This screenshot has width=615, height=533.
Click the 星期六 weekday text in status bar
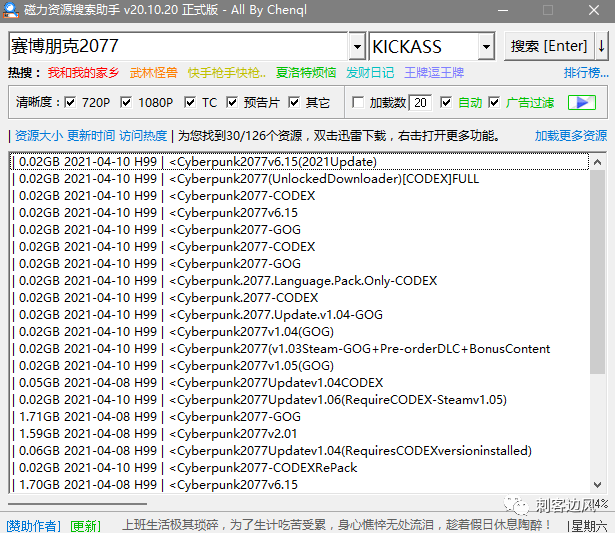pyautogui.click(x=590, y=526)
